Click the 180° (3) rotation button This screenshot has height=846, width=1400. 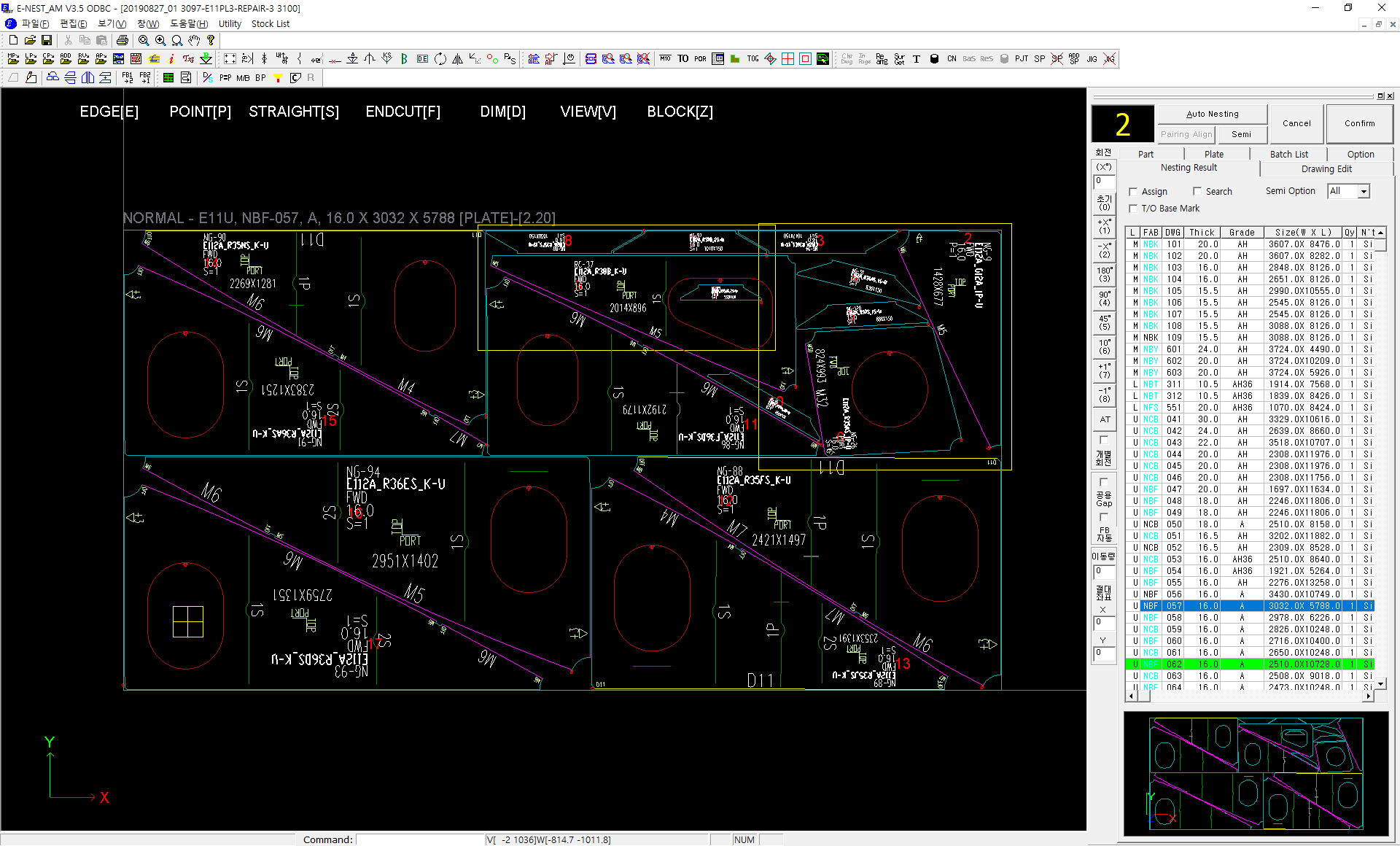click(1105, 274)
